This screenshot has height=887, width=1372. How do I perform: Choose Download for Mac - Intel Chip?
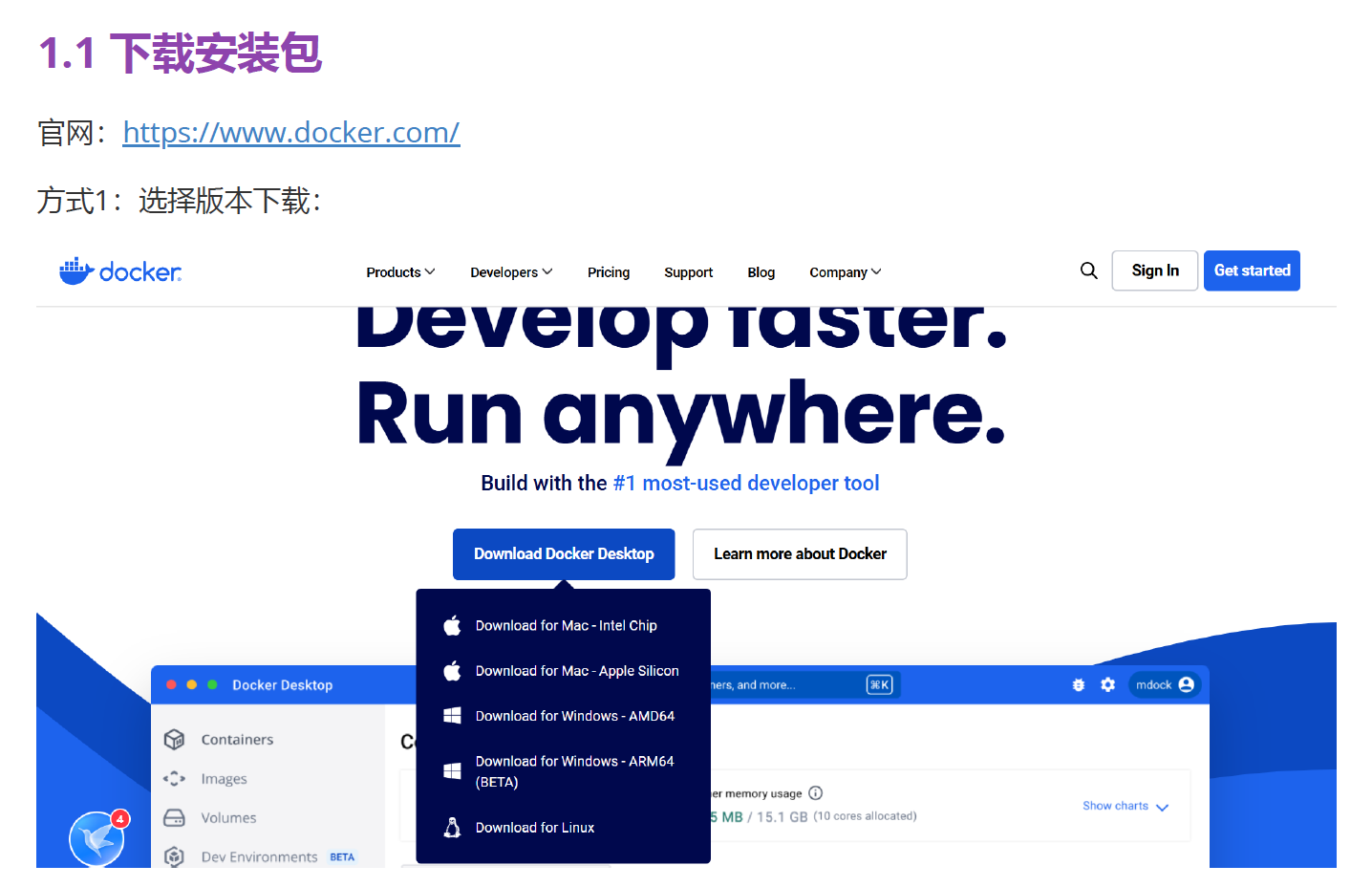click(x=564, y=625)
